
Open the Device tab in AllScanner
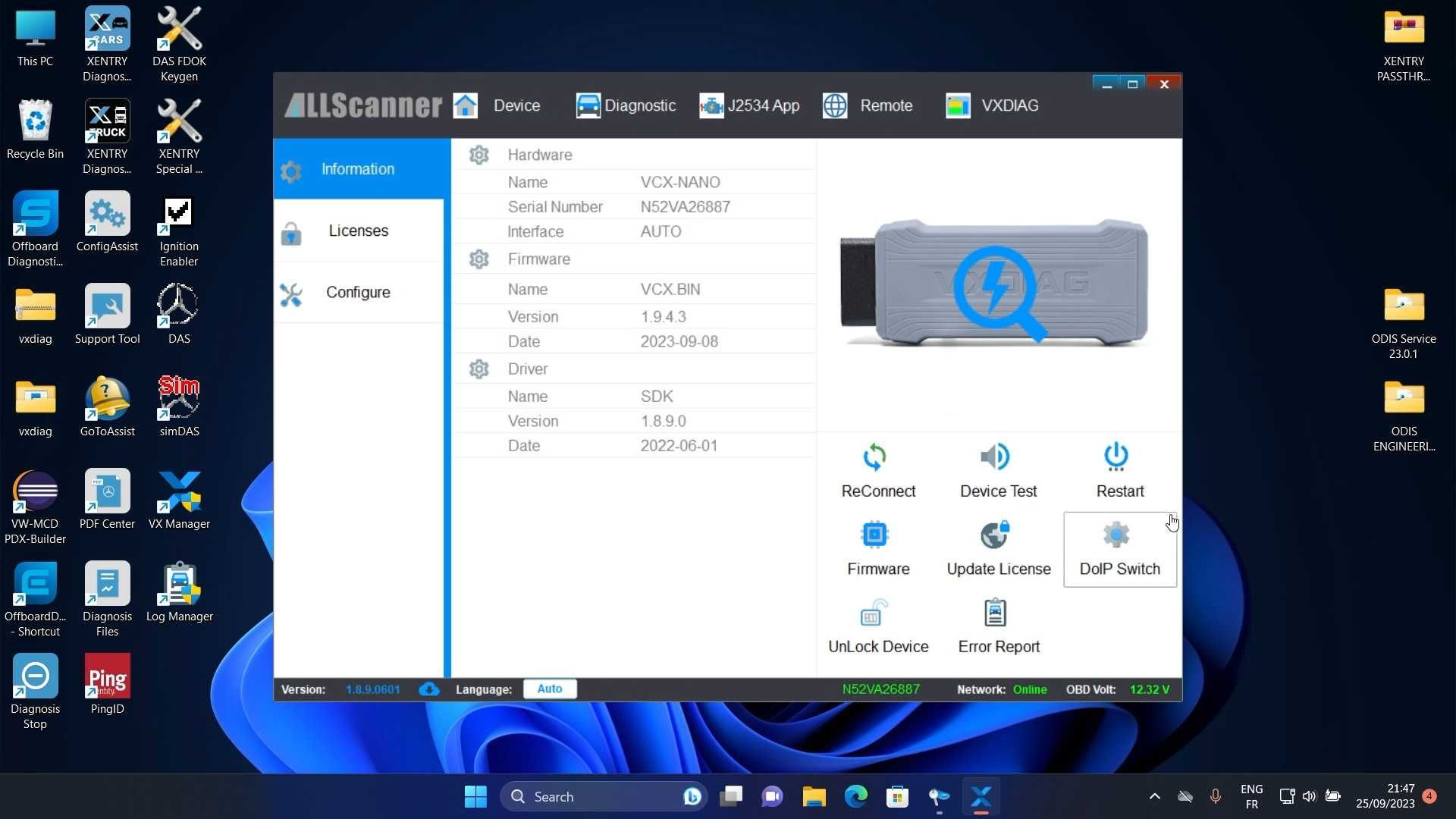[497, 105]
